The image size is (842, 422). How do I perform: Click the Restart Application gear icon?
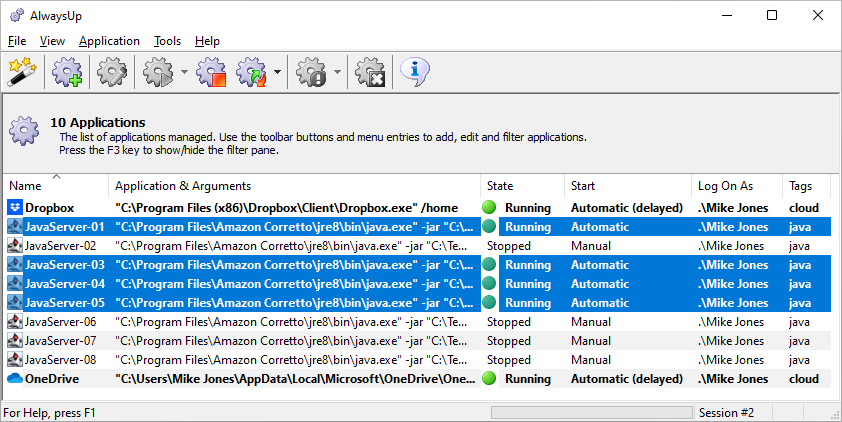click(x=251, y=72)
